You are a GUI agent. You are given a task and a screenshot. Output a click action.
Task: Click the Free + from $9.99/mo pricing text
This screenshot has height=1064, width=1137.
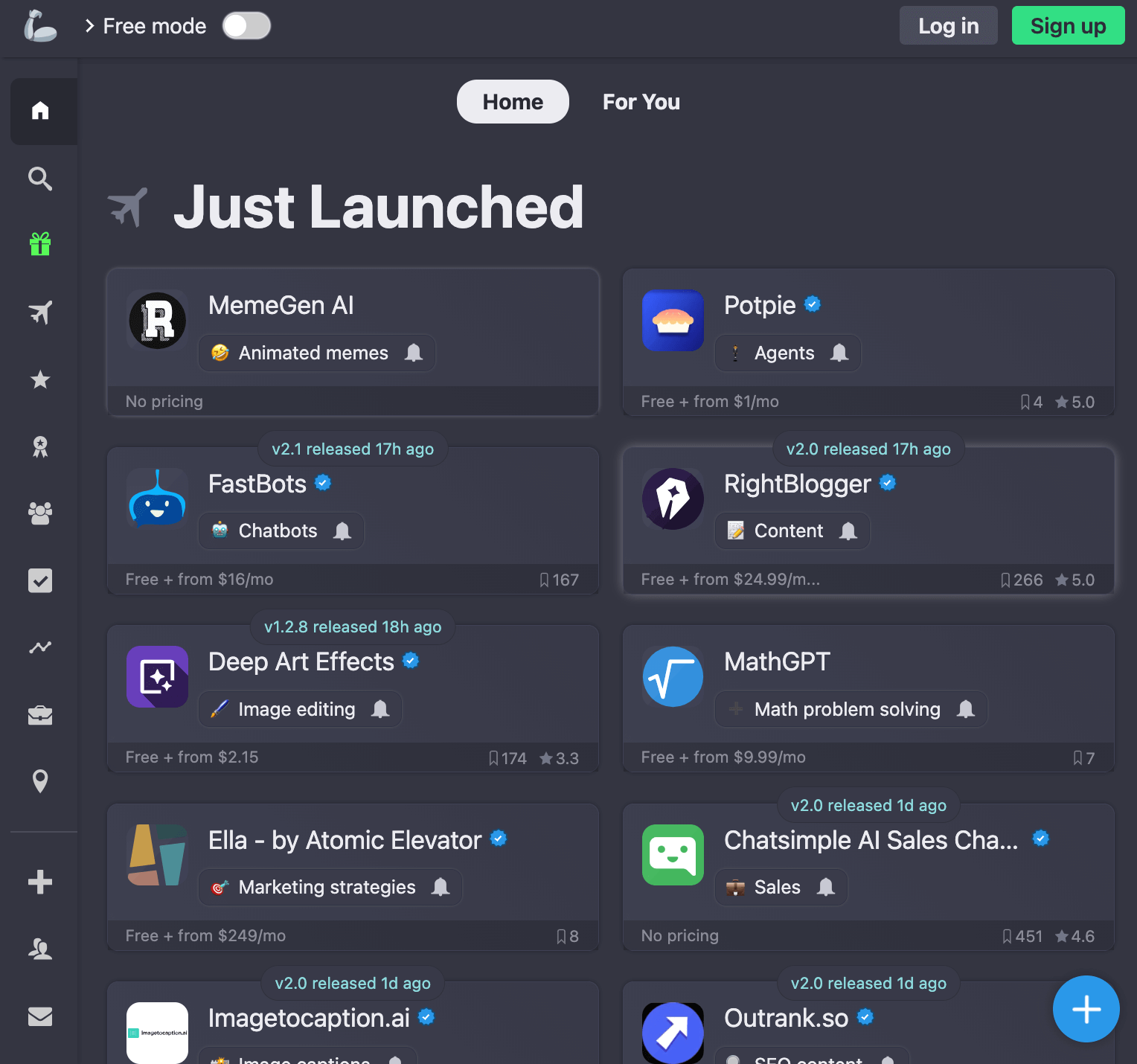pyautogui.click(x=723, y=757)
